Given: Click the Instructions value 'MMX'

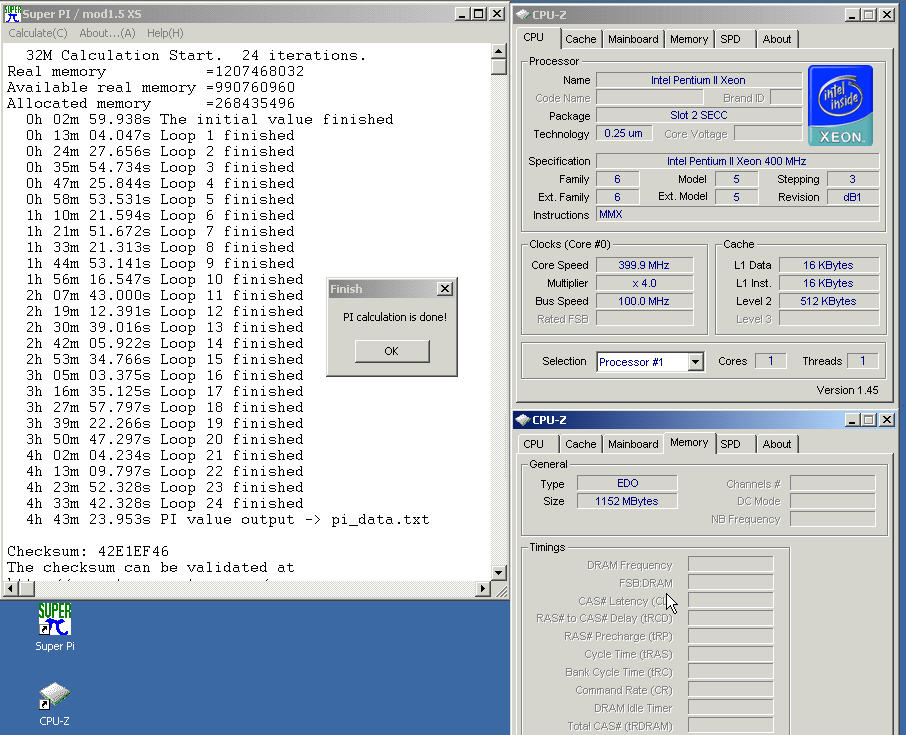Looking at the screenshot, I should click(x=737, y=214).
